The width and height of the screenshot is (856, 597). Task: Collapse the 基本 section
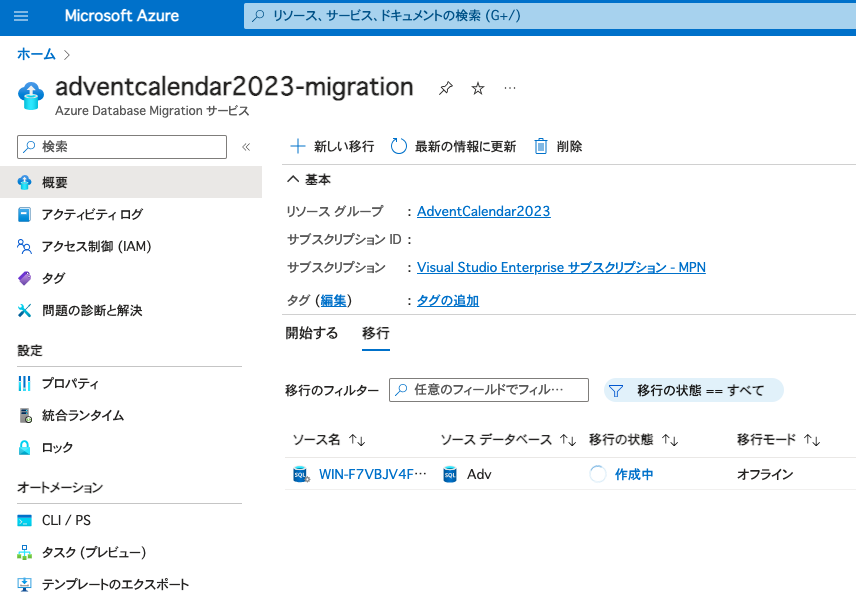tap(293, 179)
